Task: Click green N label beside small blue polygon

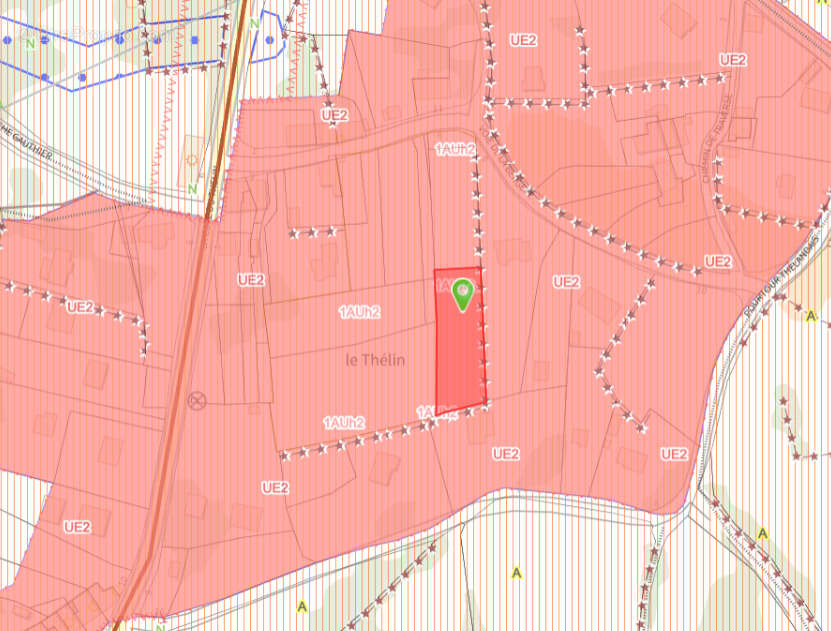Action: 255,24
